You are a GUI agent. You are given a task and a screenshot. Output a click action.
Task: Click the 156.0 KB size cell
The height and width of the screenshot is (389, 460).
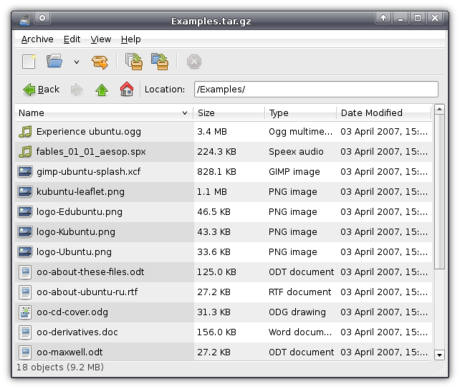click(x=217, y=332)
